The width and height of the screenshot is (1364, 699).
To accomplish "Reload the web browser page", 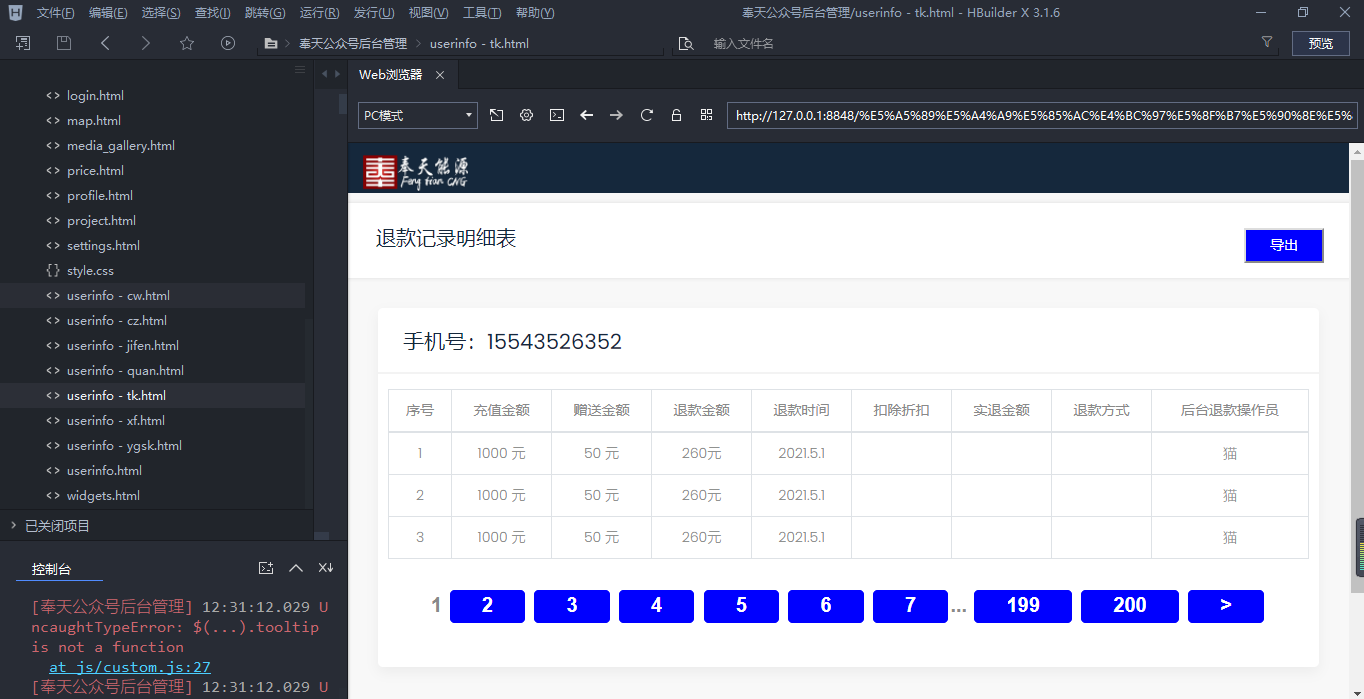I will point(646,115).
